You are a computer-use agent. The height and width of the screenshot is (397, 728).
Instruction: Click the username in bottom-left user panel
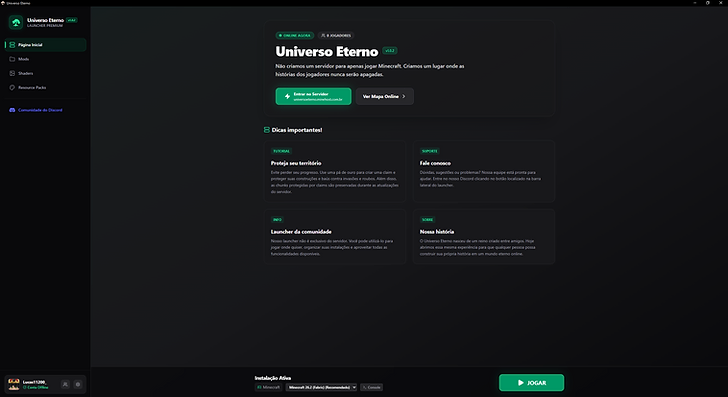pos(34,382)
